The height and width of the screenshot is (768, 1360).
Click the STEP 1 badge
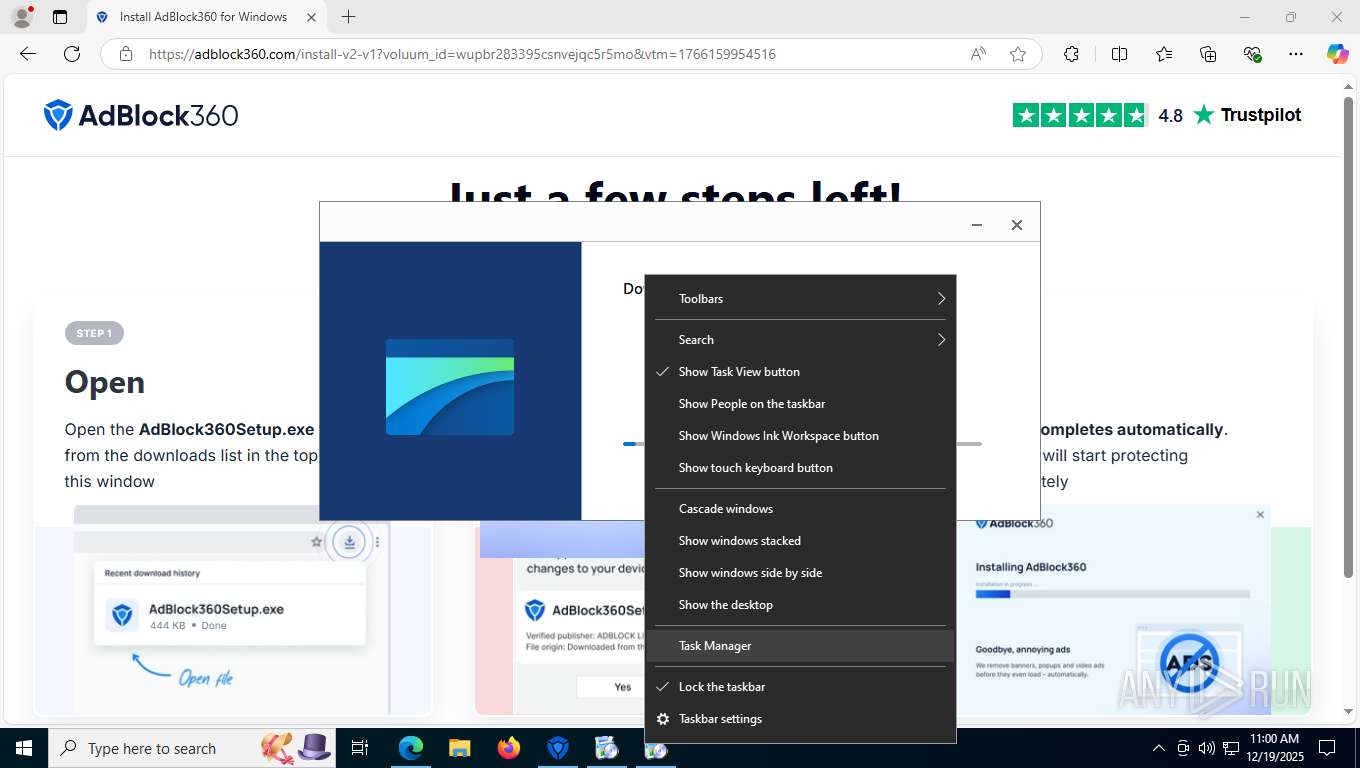(94, 333)
